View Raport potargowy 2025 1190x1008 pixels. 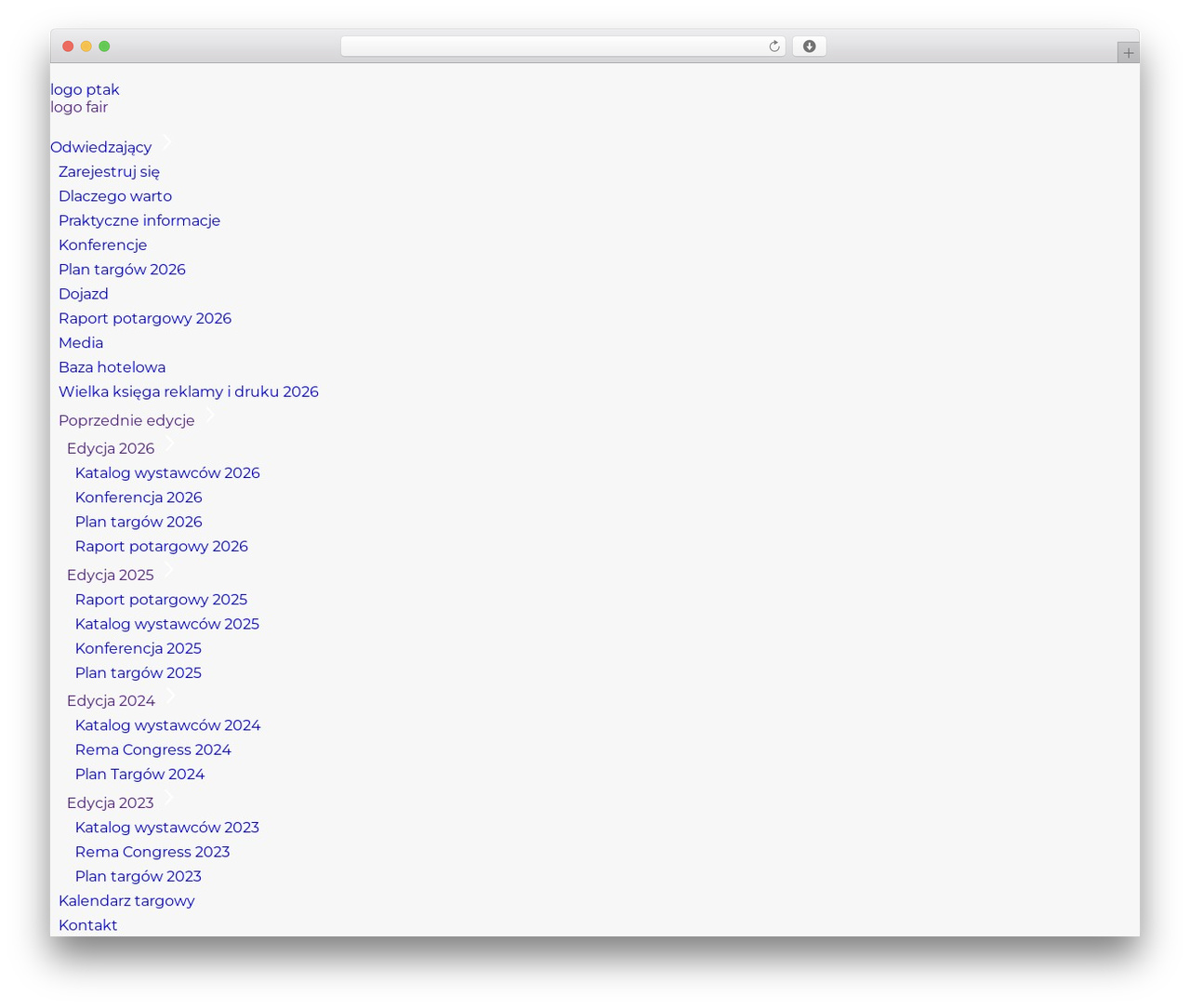[x=161, y=600]
